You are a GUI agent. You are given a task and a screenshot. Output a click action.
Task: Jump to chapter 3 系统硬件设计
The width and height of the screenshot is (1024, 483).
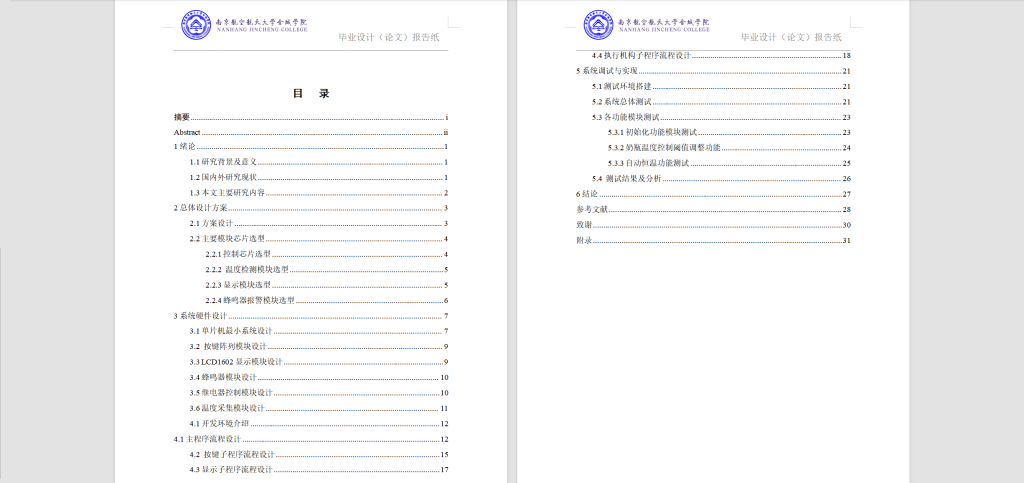click(311, 316)
